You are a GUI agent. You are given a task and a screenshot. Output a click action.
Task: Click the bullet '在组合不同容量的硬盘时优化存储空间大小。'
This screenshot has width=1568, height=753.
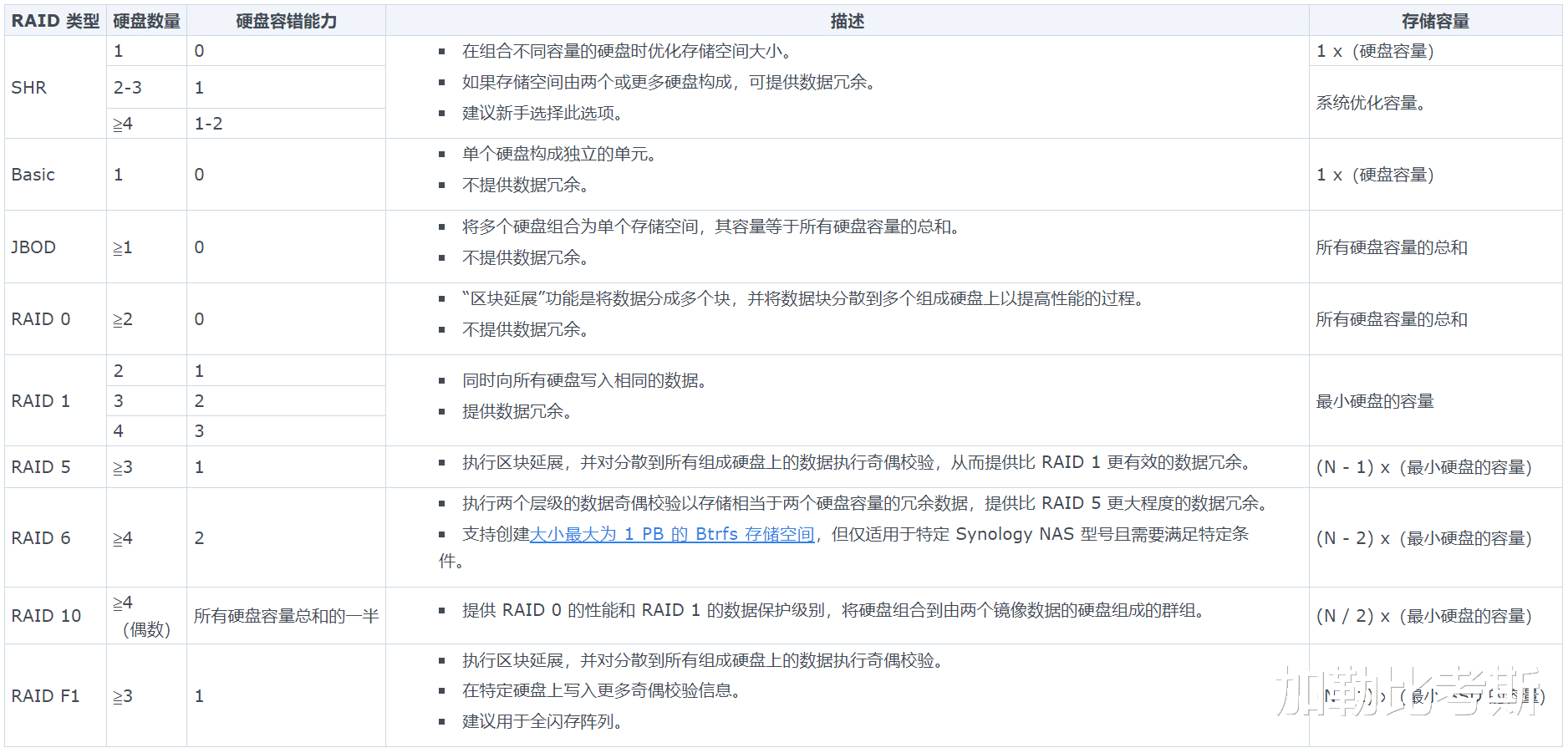click(627, 51)
